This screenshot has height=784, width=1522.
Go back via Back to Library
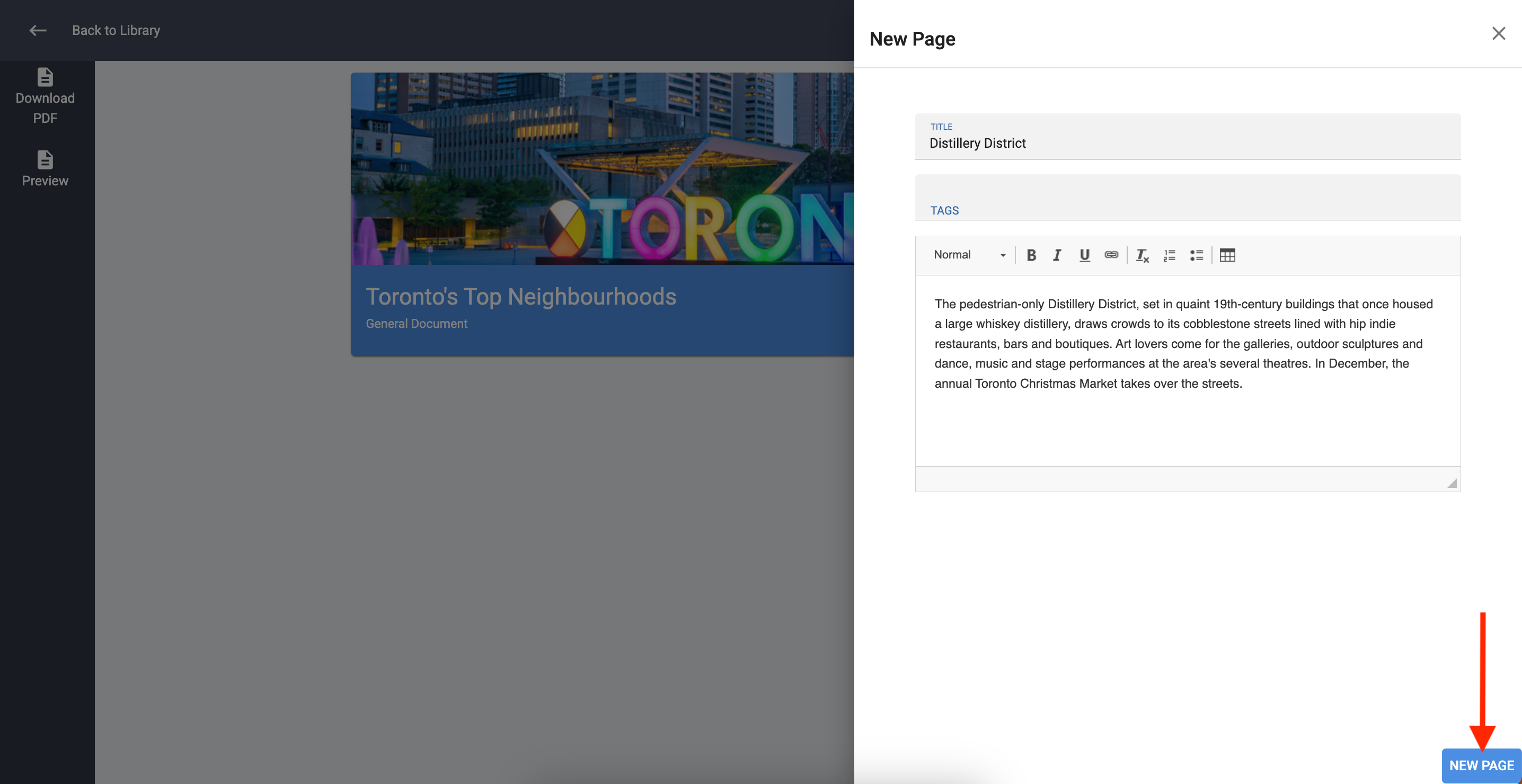click(116, 30)
